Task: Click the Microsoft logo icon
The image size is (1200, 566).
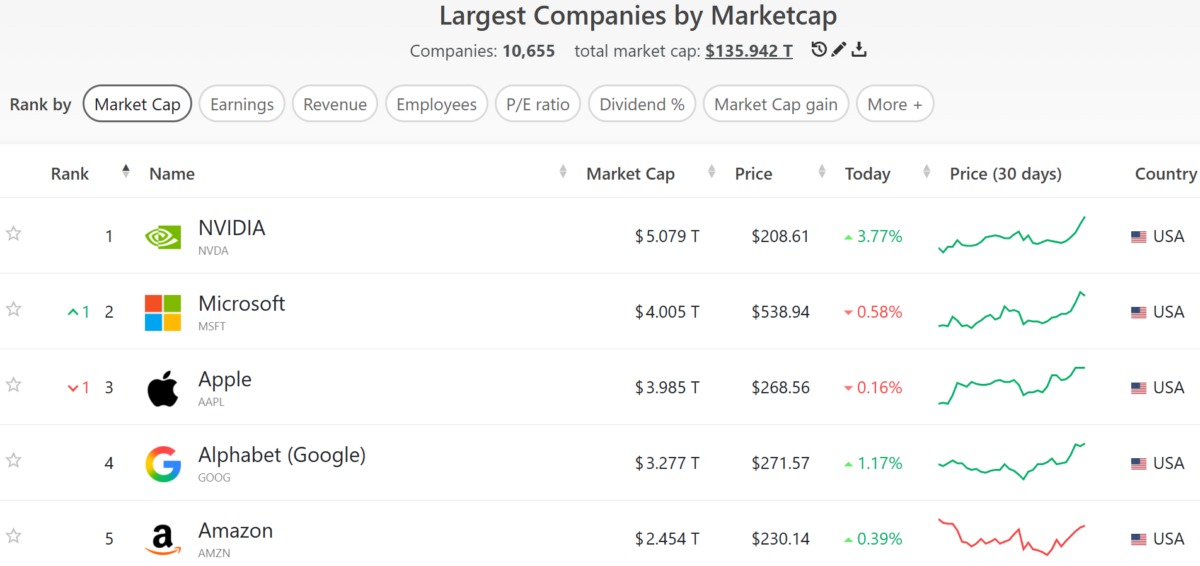Action: click(x=163, y=312)
